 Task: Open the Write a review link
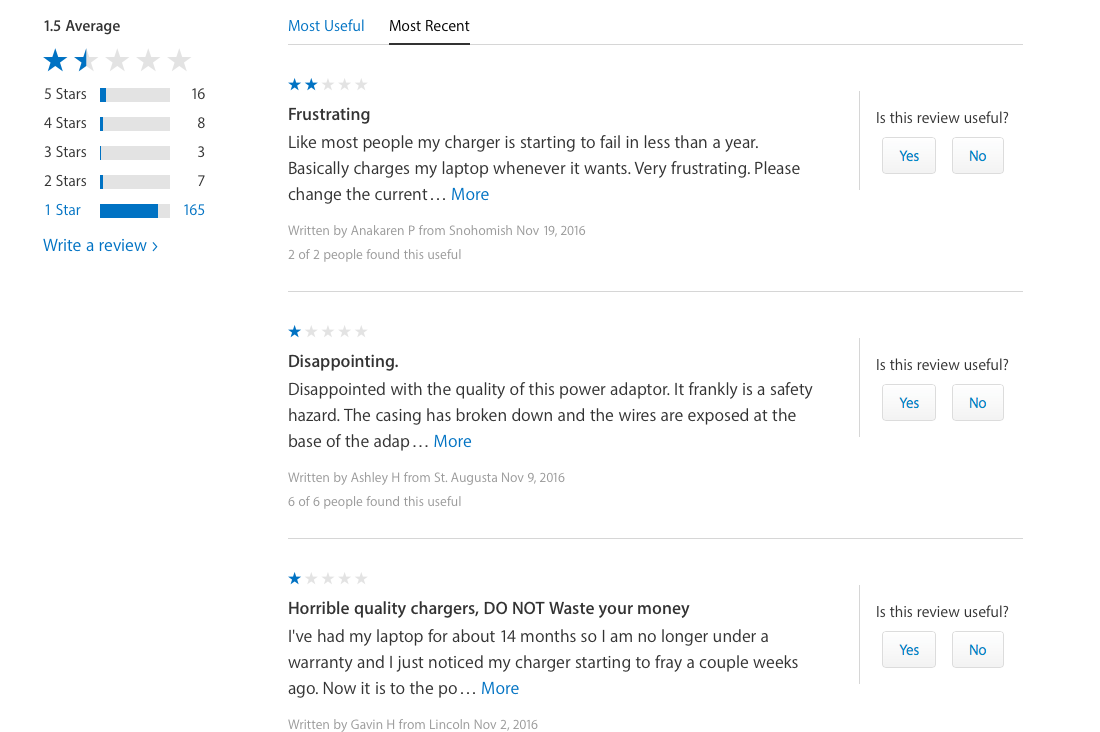pyautogui.click(x=95, y=246)
